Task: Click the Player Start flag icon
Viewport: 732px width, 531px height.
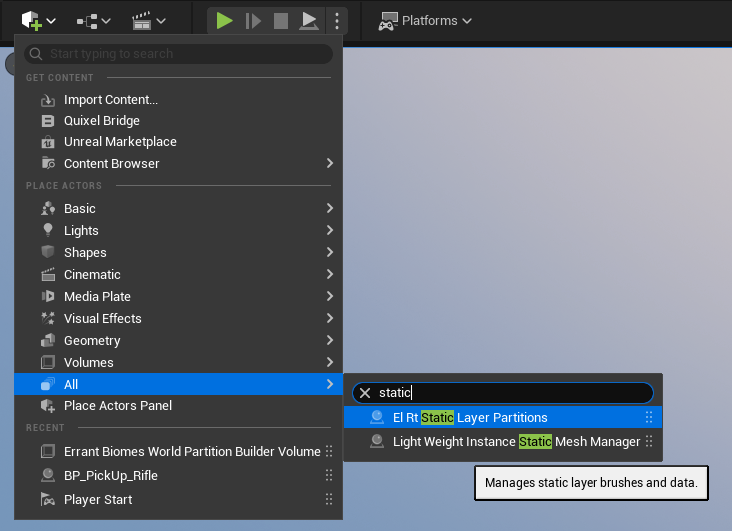Action: tap(48, 499)
